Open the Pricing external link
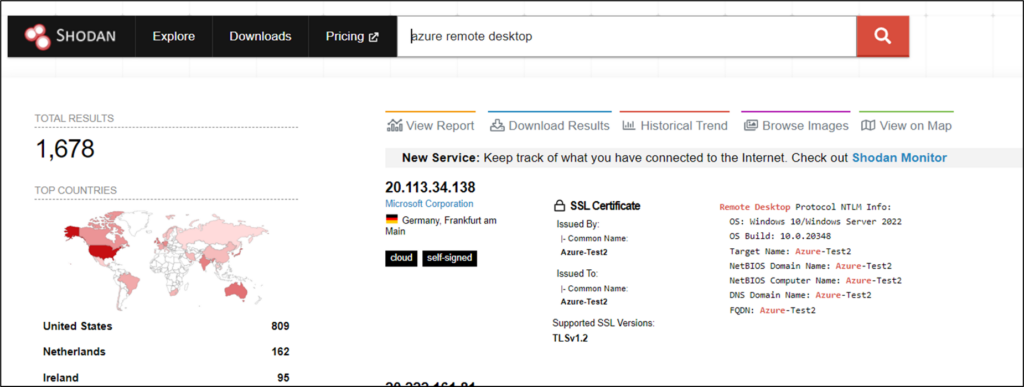 (352, 37)
